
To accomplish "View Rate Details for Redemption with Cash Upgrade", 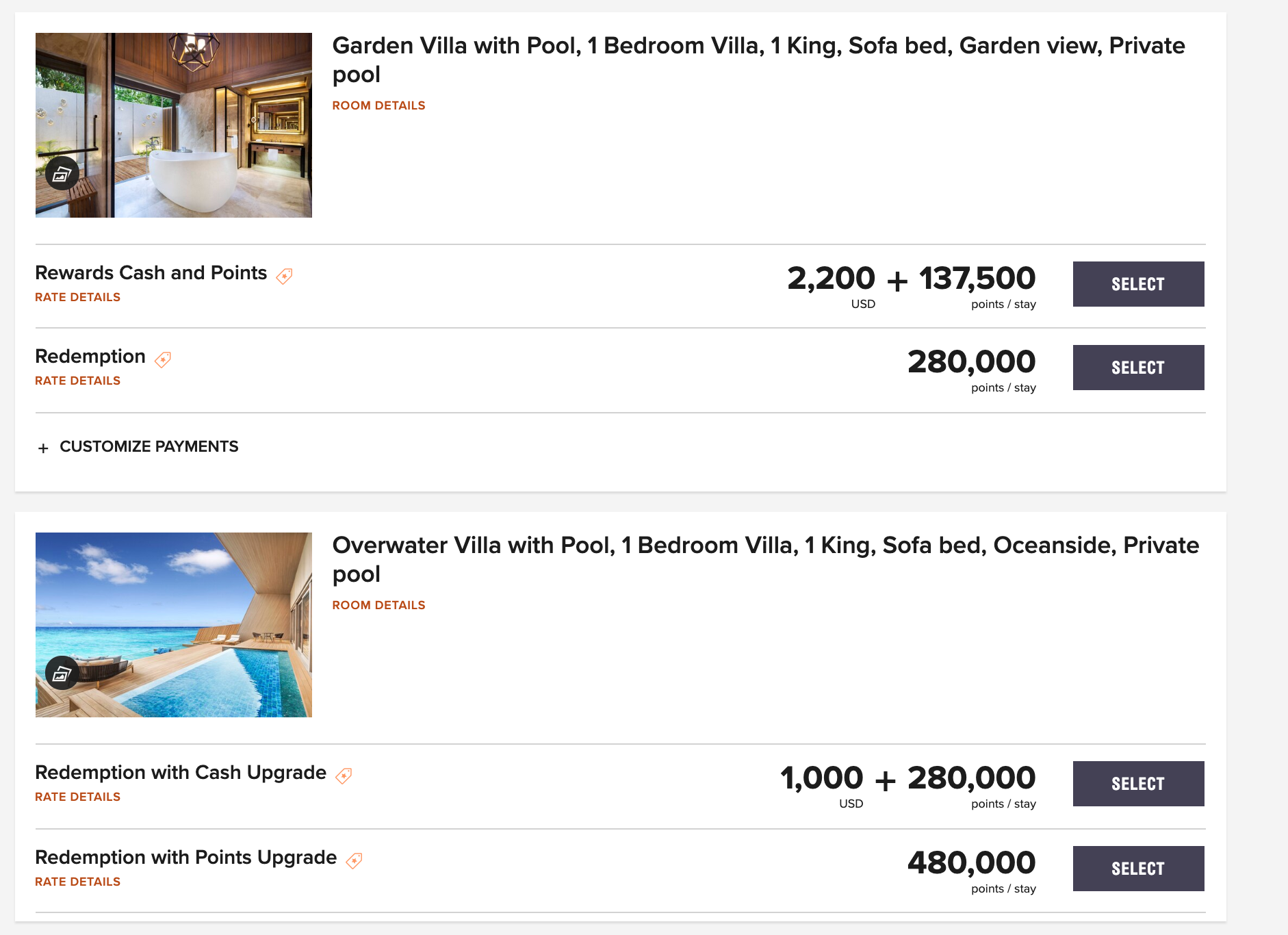I will click(77, 797).
